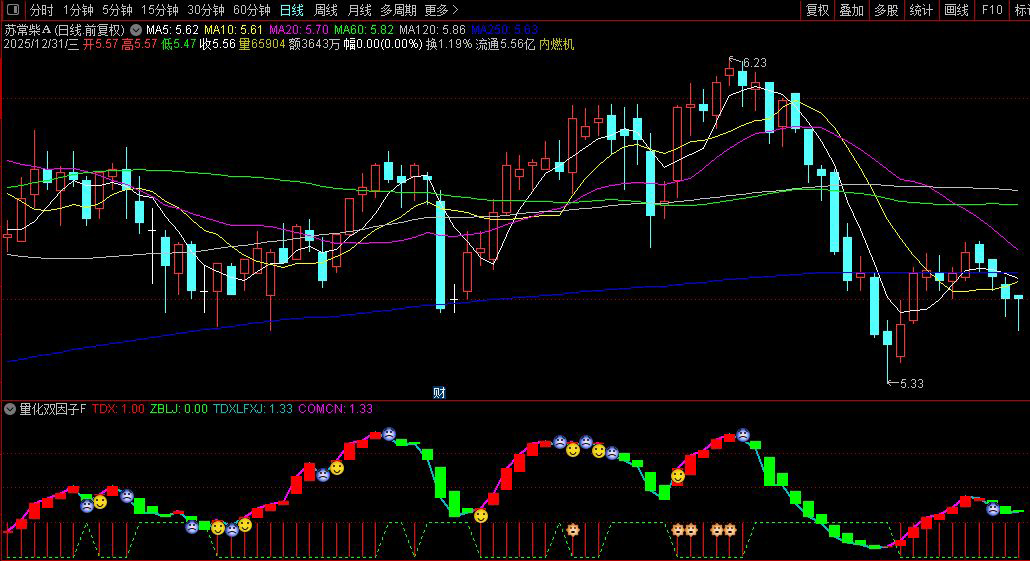
Task: Select the MA60: 5.82 indicator label
Action: pos(364,30)
